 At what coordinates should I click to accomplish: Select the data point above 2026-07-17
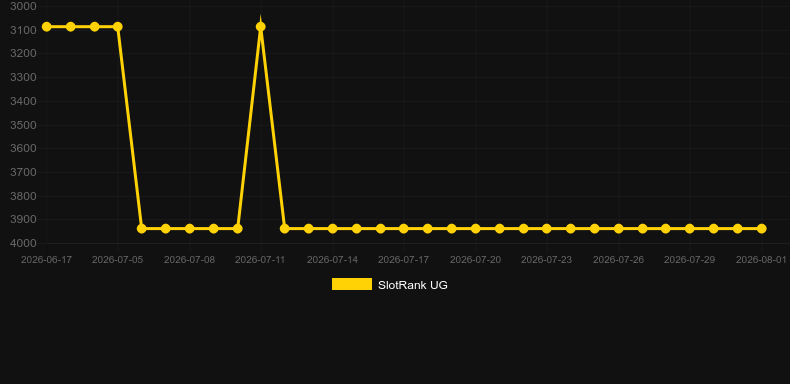pos(404,229)
